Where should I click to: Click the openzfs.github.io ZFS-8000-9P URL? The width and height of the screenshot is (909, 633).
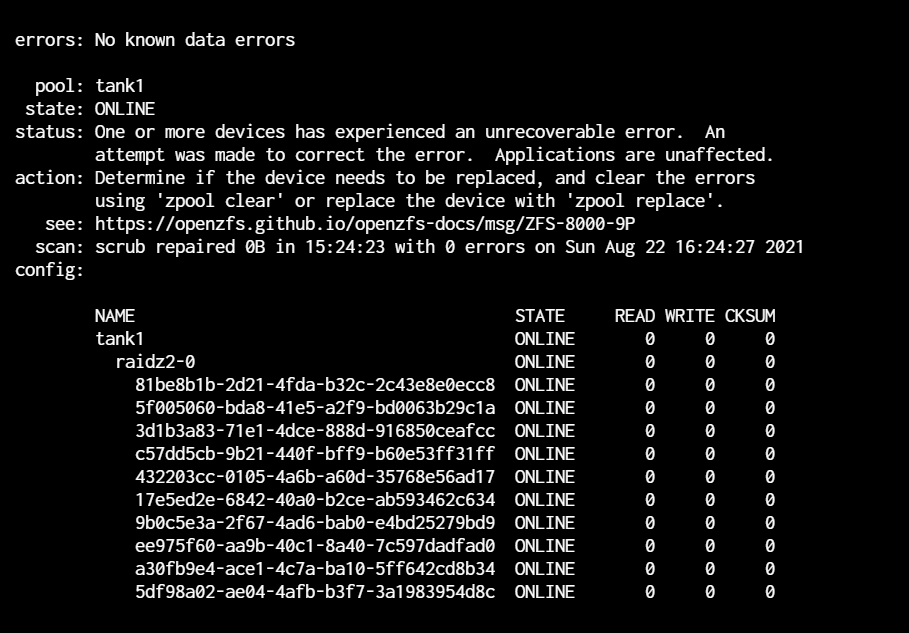coord(365,224)
